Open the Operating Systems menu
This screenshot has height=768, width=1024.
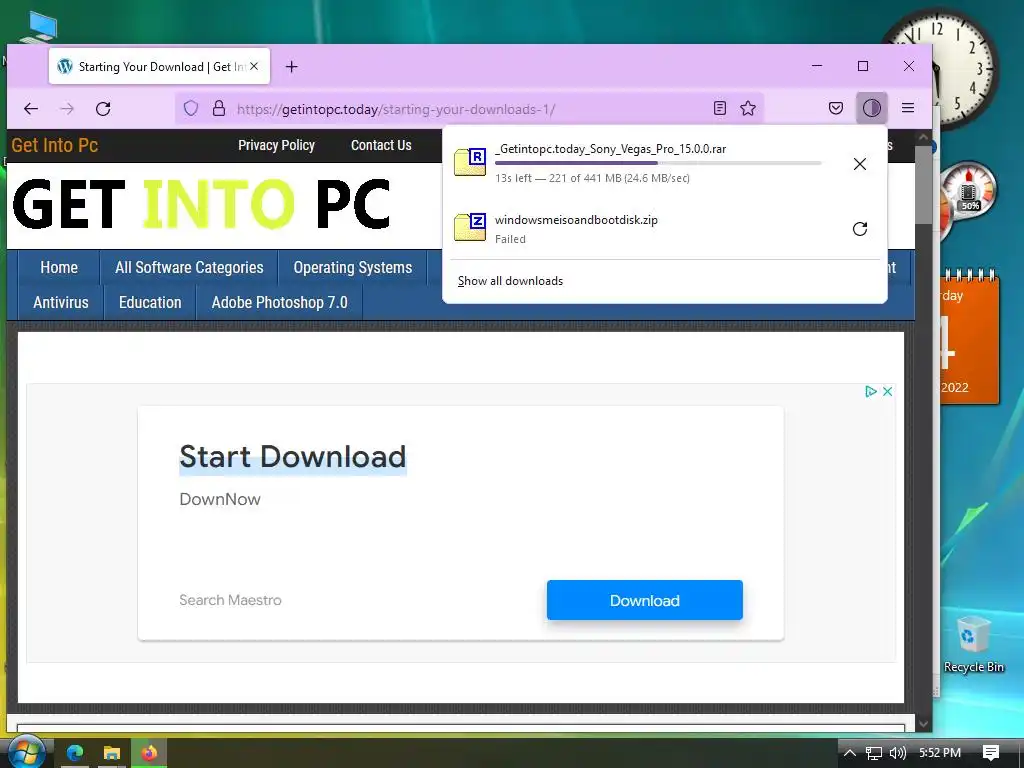click(353, 268)
